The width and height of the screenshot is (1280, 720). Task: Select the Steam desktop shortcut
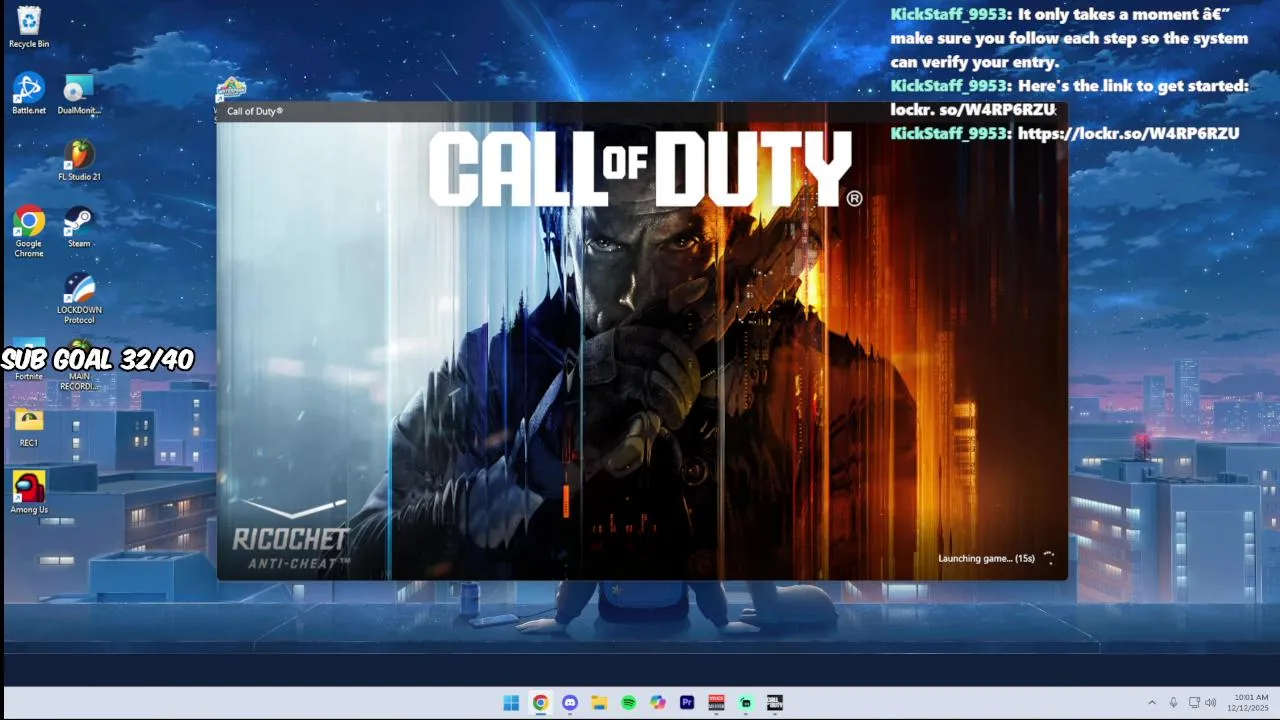coord(79,227)
